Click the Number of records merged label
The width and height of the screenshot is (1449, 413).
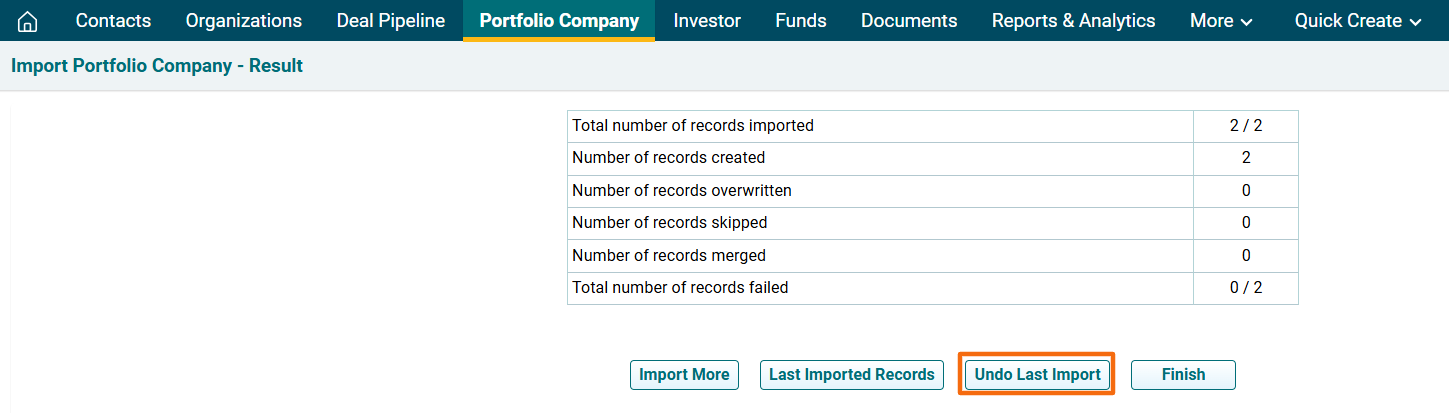(x=669, y=255)
